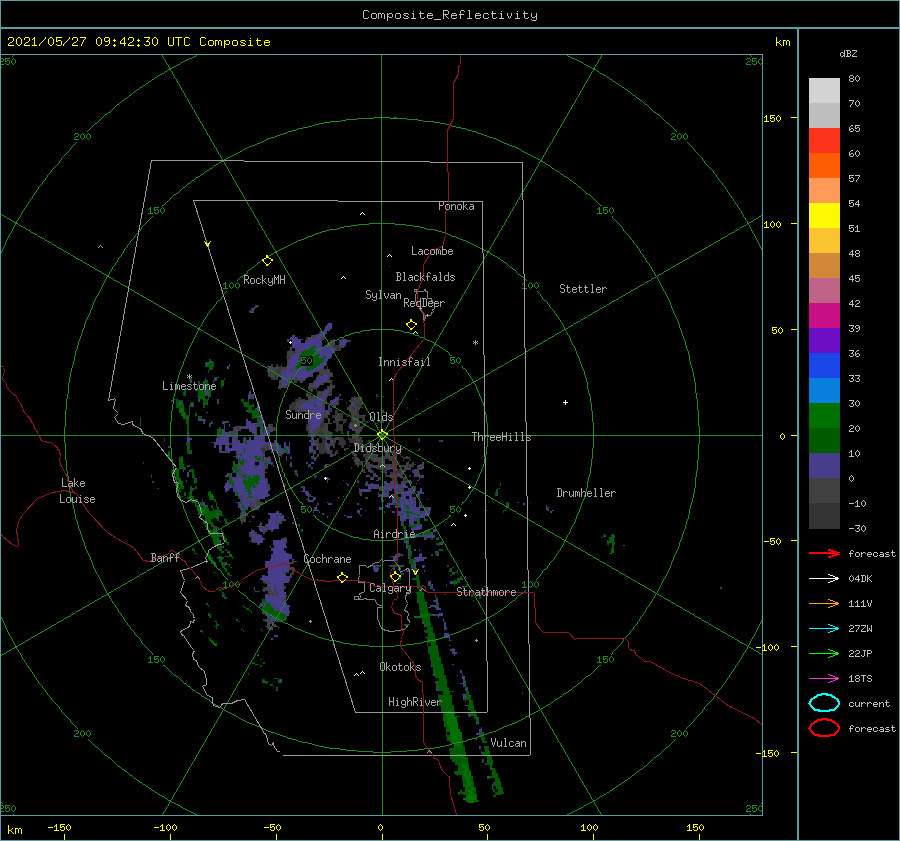This screenshot has height=841, width=900.
Task: Click the 51 dBZ yellow color swatch
Action: coord(824,216)
